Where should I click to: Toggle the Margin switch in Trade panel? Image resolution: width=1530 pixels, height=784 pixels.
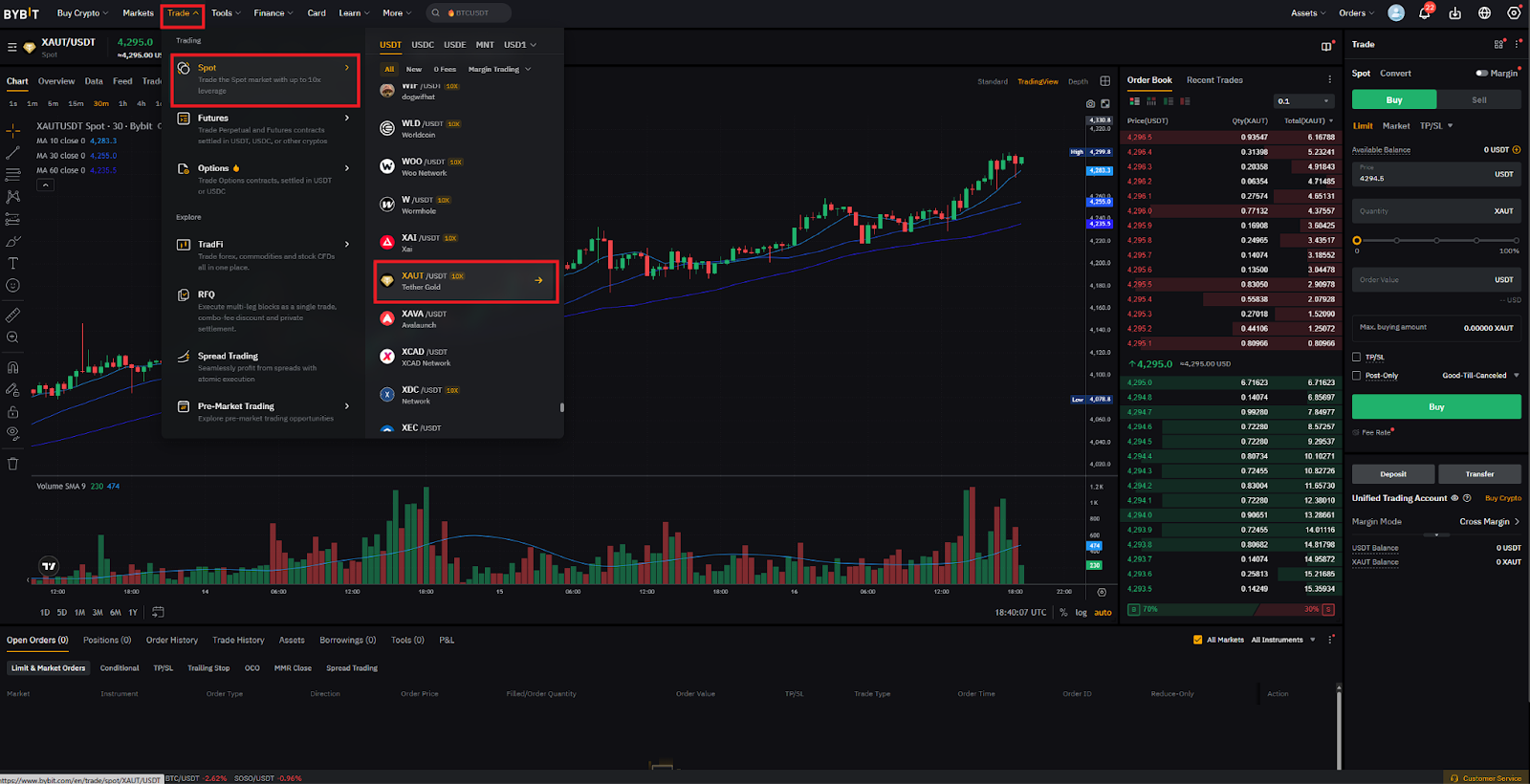click(x=1482, y=74)
